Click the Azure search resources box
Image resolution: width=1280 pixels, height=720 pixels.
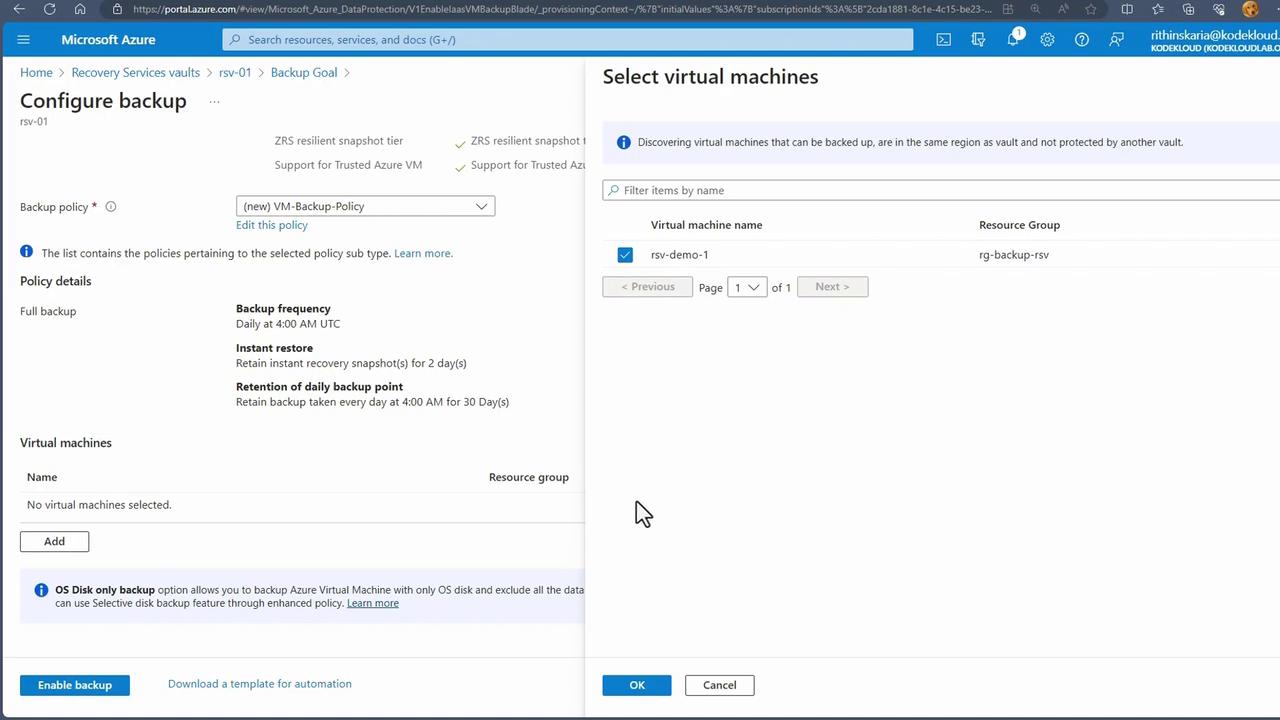(568, 40)
